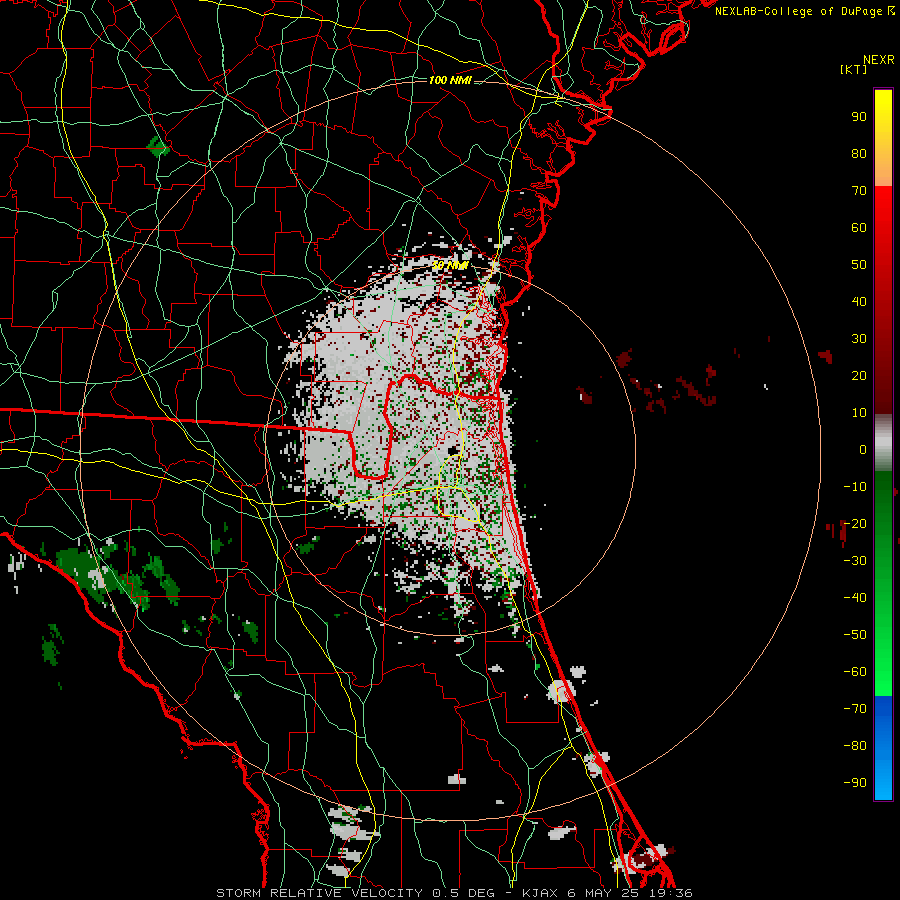Click the 50 value on the velocity scale
The image size is (900, 900).
859,265
